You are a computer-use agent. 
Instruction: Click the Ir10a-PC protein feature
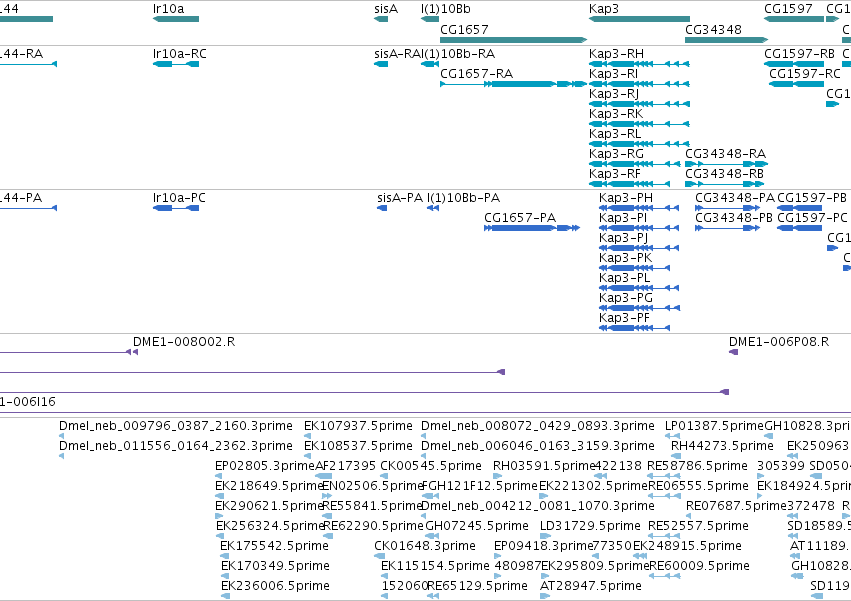176,208
